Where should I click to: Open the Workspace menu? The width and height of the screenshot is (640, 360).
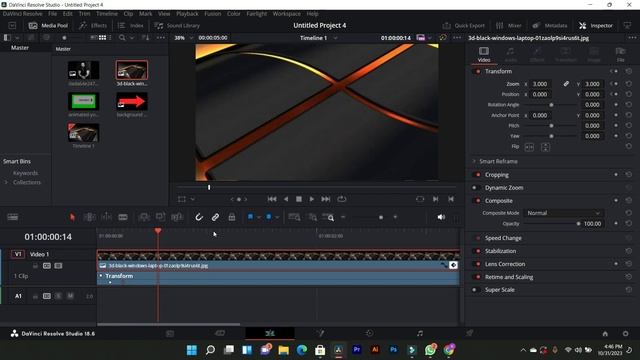click(286, 14)
